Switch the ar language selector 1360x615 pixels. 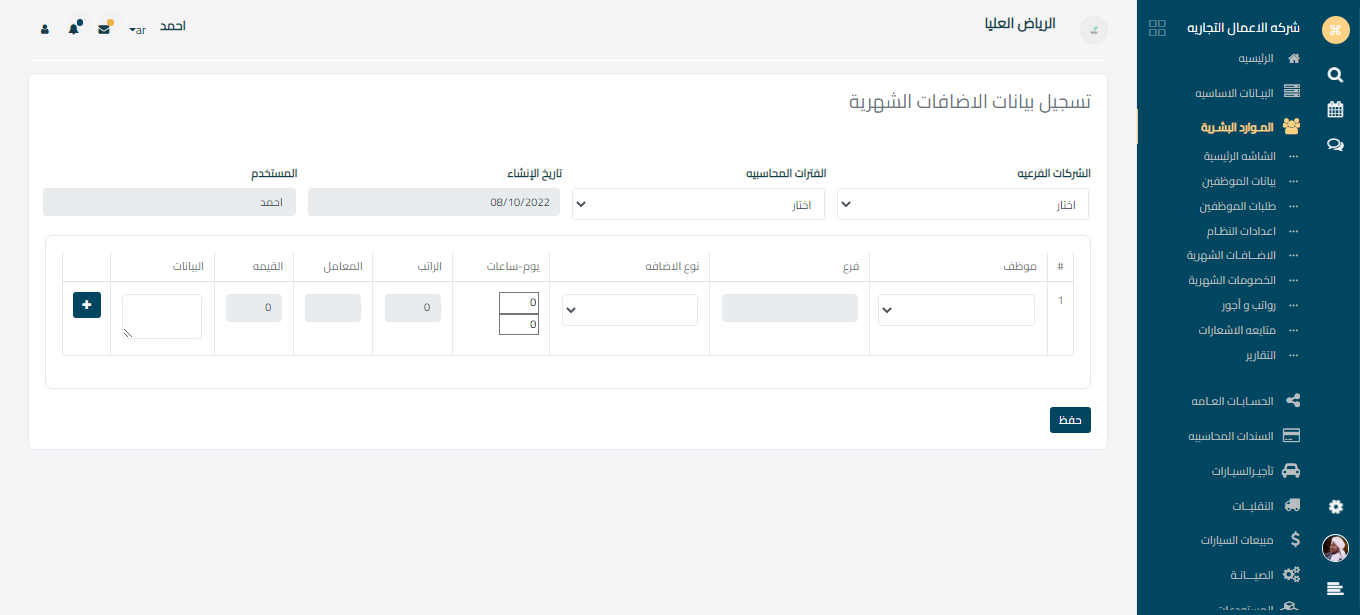coord(138,30)
